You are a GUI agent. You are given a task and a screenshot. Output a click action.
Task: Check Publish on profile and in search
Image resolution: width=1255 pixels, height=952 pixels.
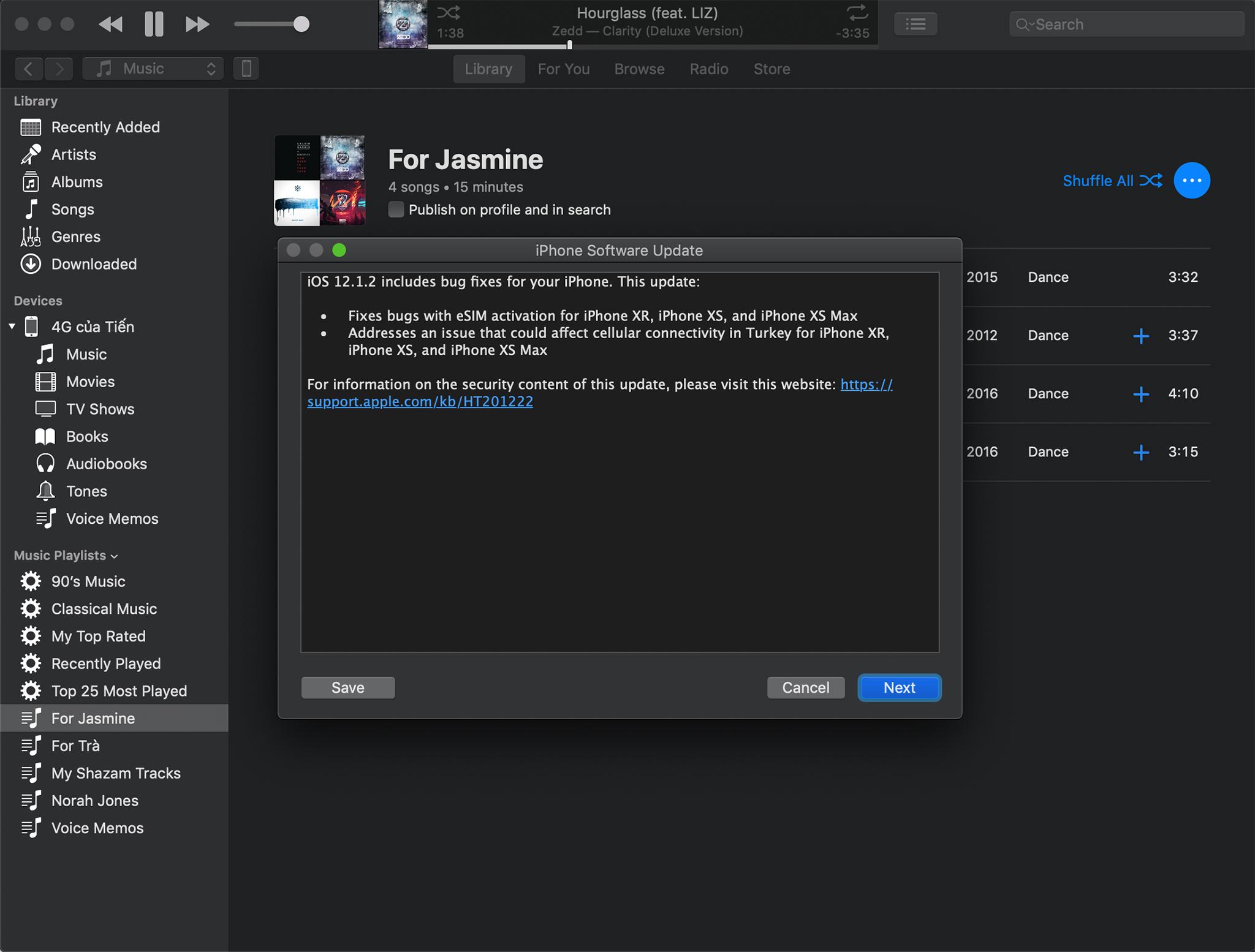(x=396, y=210)
